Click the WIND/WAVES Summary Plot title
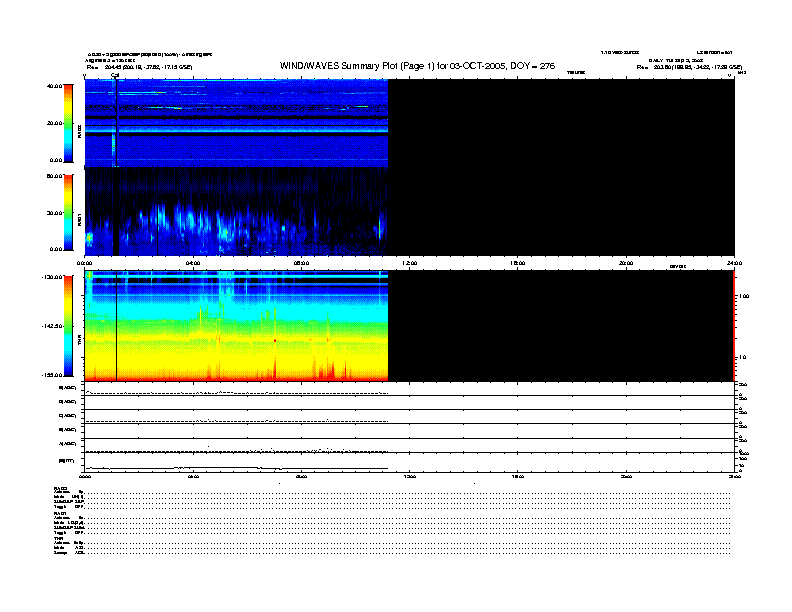 (x=417, y=66)
